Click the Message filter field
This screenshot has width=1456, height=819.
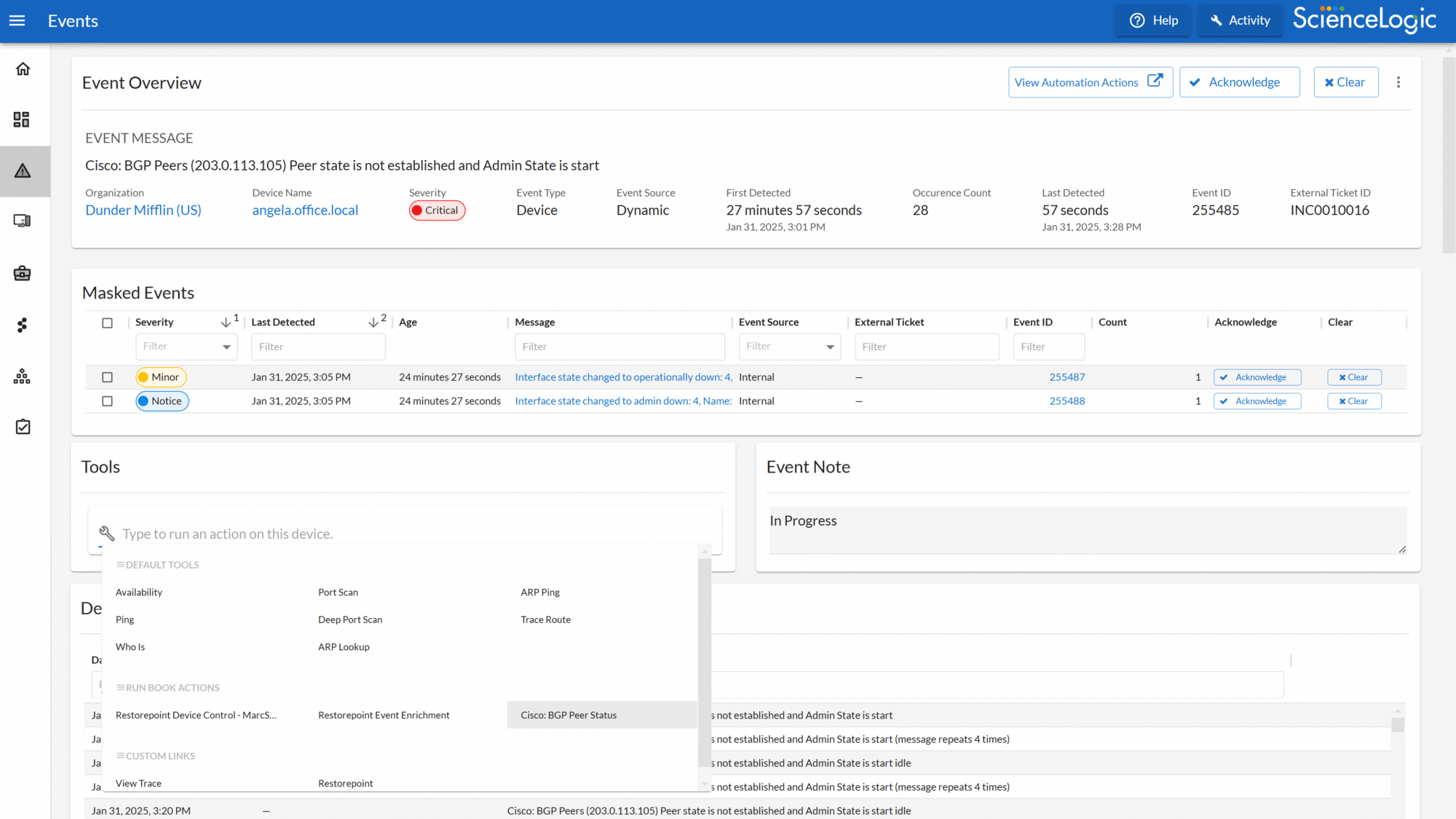(620, 347)
